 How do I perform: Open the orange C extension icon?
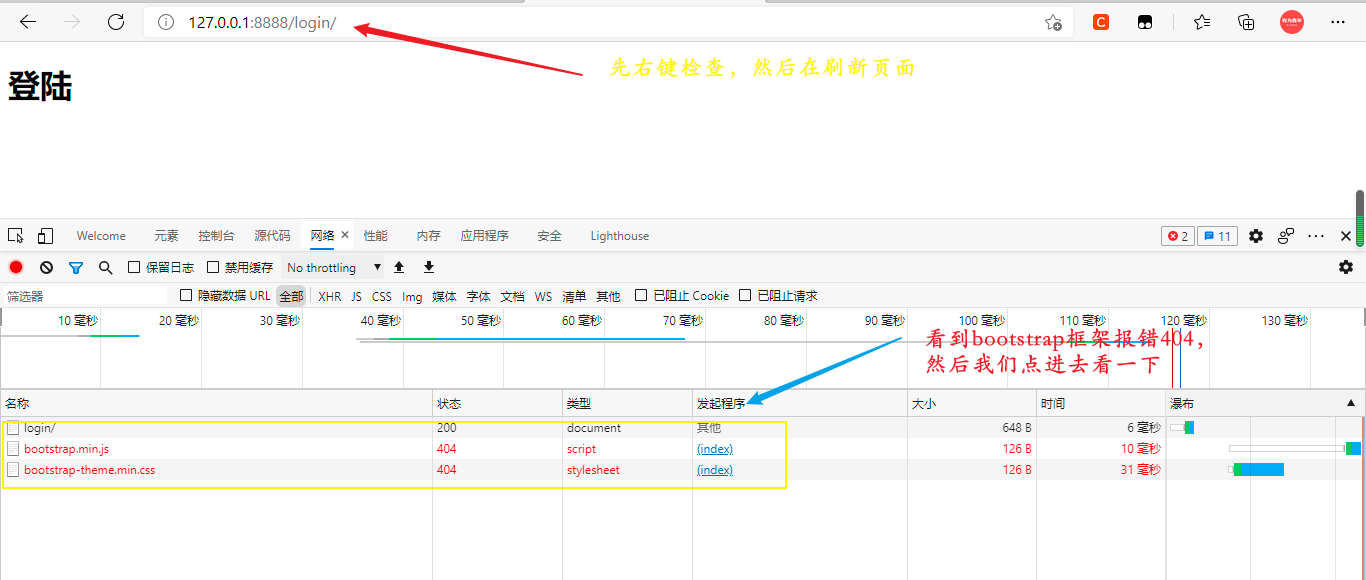click(1101, 22)
